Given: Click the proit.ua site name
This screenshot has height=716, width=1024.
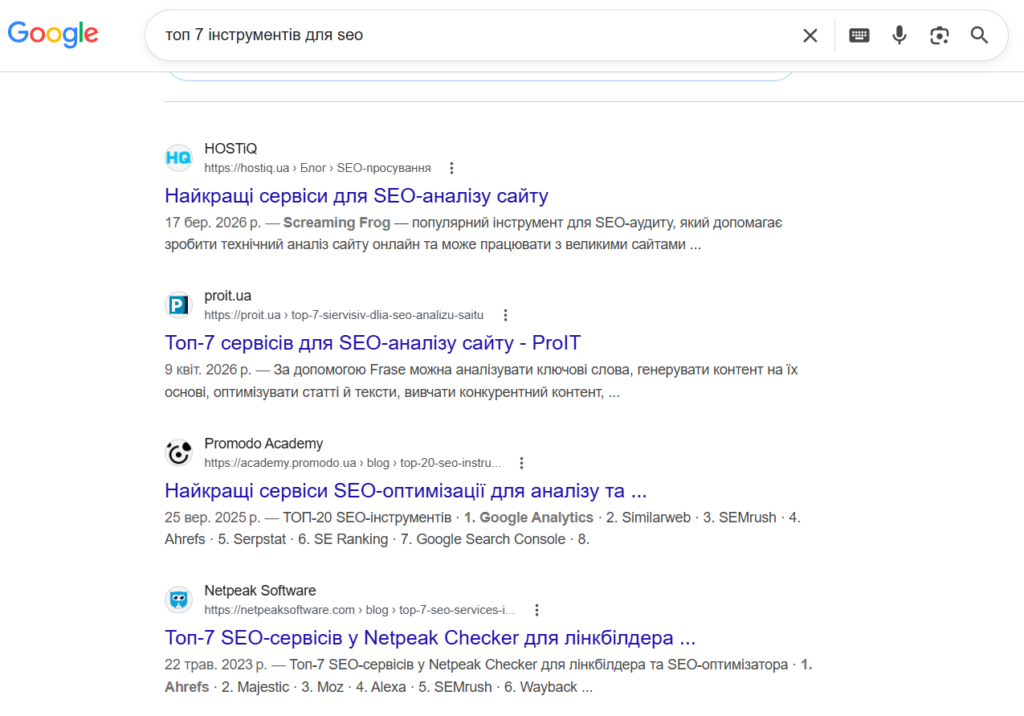Looking at the screenshot, I should point(228,296).
